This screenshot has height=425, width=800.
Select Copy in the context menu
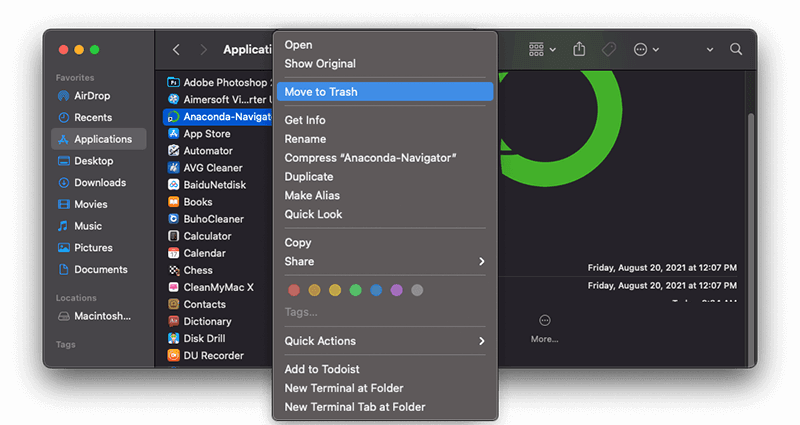click(385, 242)
